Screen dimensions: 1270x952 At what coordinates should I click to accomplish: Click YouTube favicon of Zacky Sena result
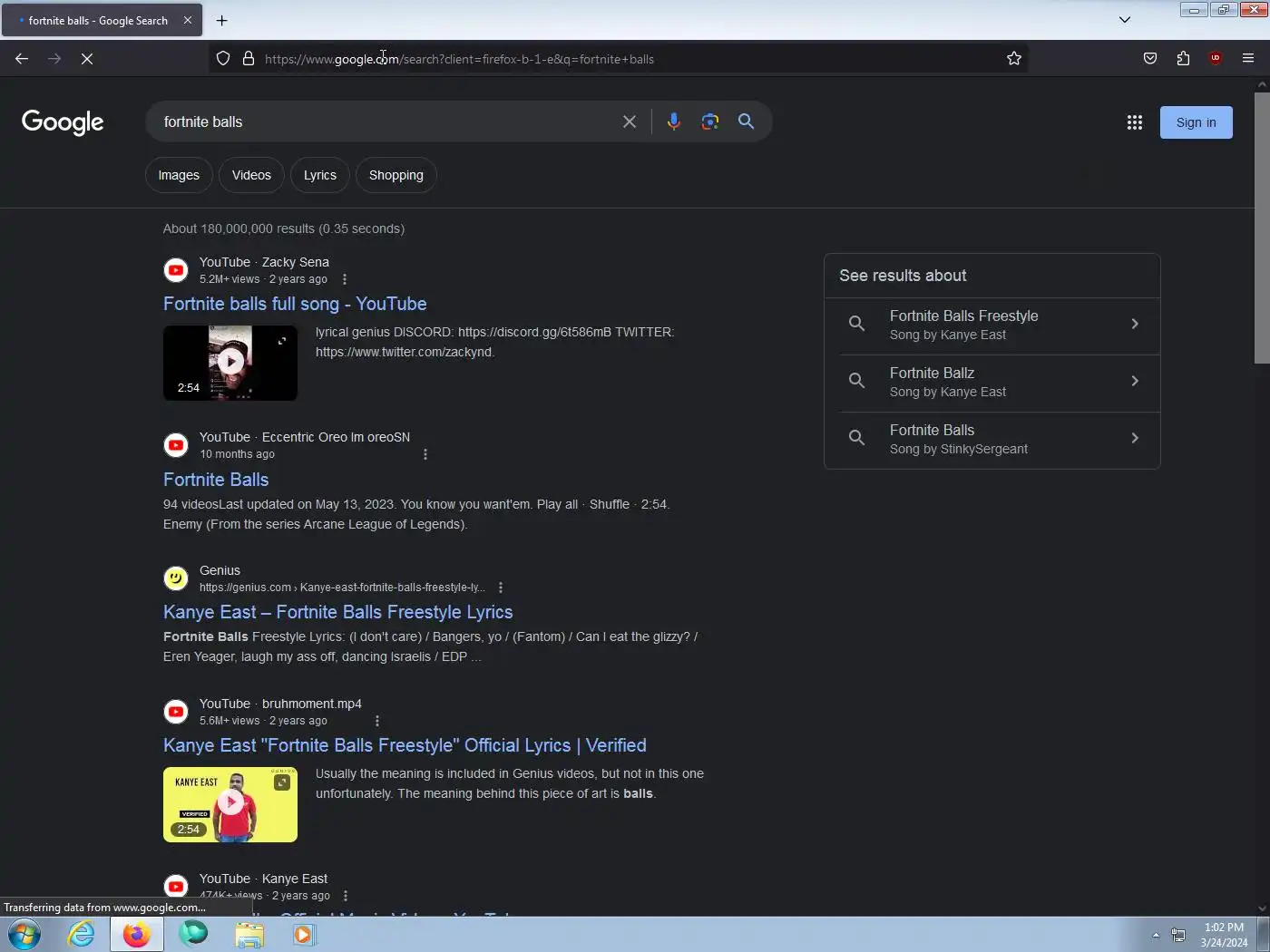[x=176, y=270]
